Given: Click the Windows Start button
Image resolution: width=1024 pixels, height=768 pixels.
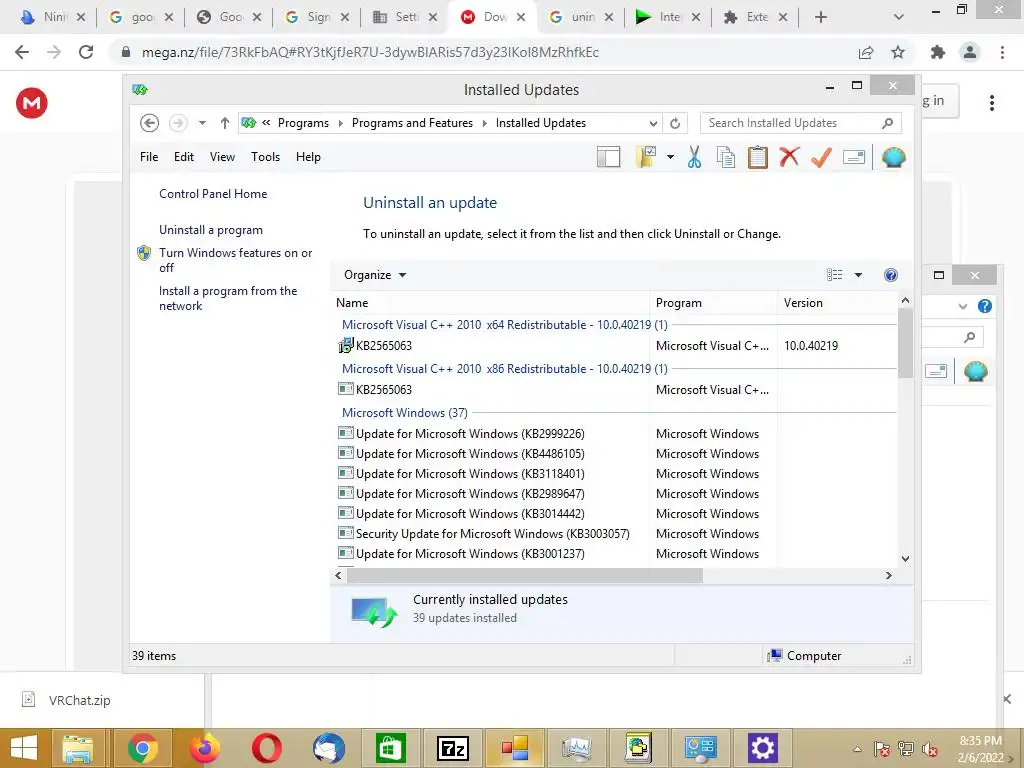Looking at the screenshot, I should tap(24, 748).
